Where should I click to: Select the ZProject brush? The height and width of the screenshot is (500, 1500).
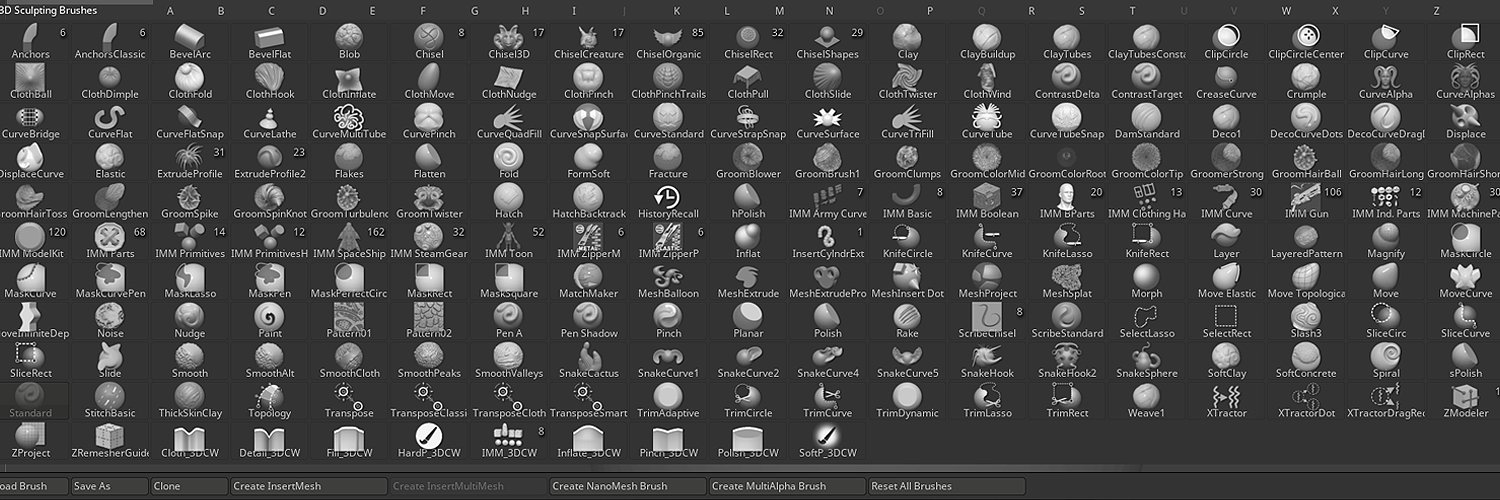pyautogui.click(x=30, y=442)
